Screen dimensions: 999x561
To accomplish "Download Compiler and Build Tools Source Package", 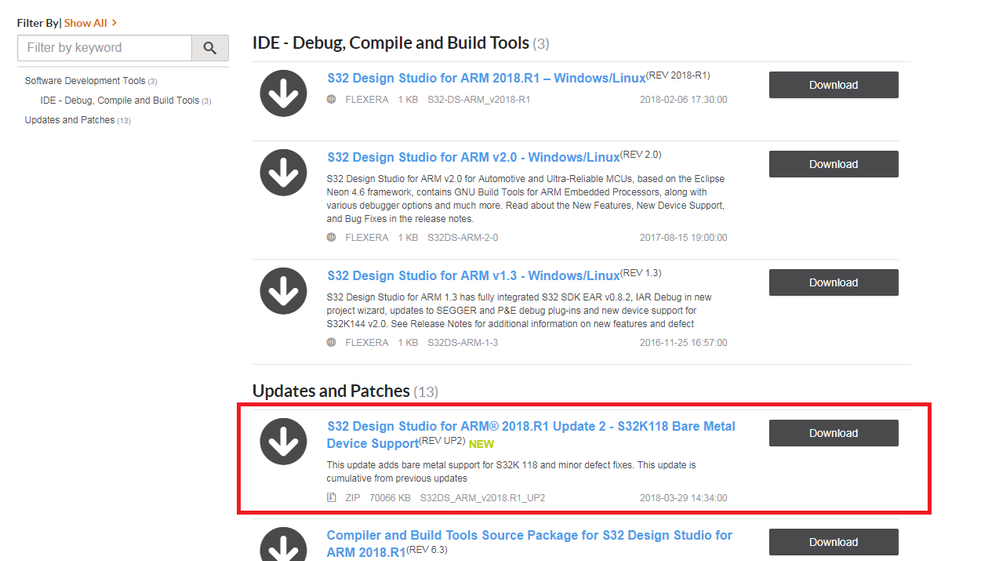I will [833, 542].
